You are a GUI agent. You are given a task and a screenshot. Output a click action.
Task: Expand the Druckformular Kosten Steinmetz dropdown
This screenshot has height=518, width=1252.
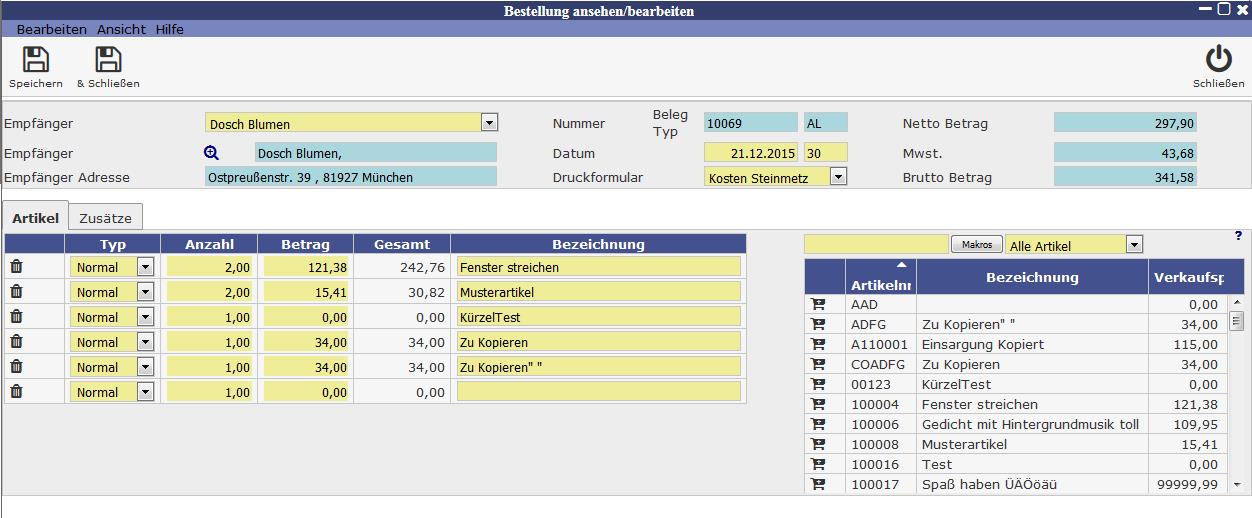838,177
